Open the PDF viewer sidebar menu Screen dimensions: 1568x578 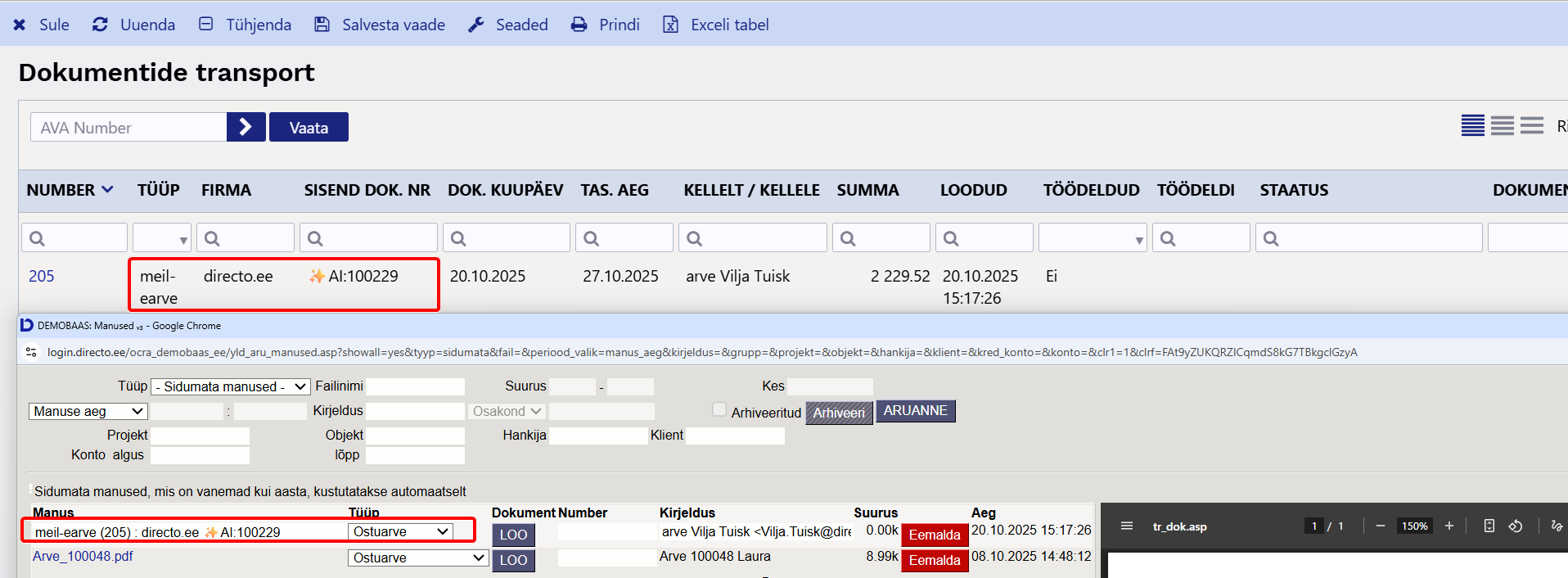(1126, 526)
